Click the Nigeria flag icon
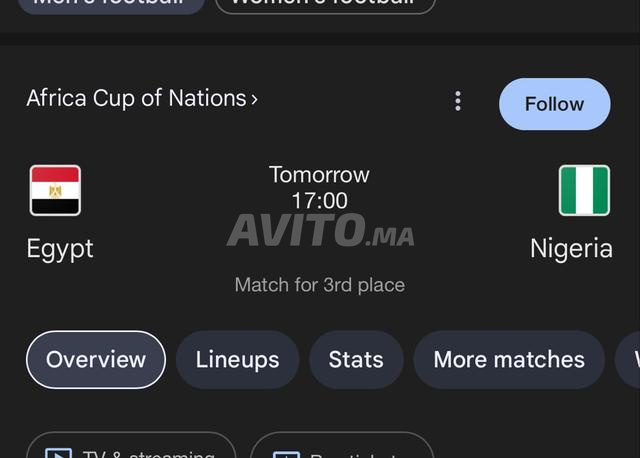The image size is (640, 458). (x=584, y=190)
